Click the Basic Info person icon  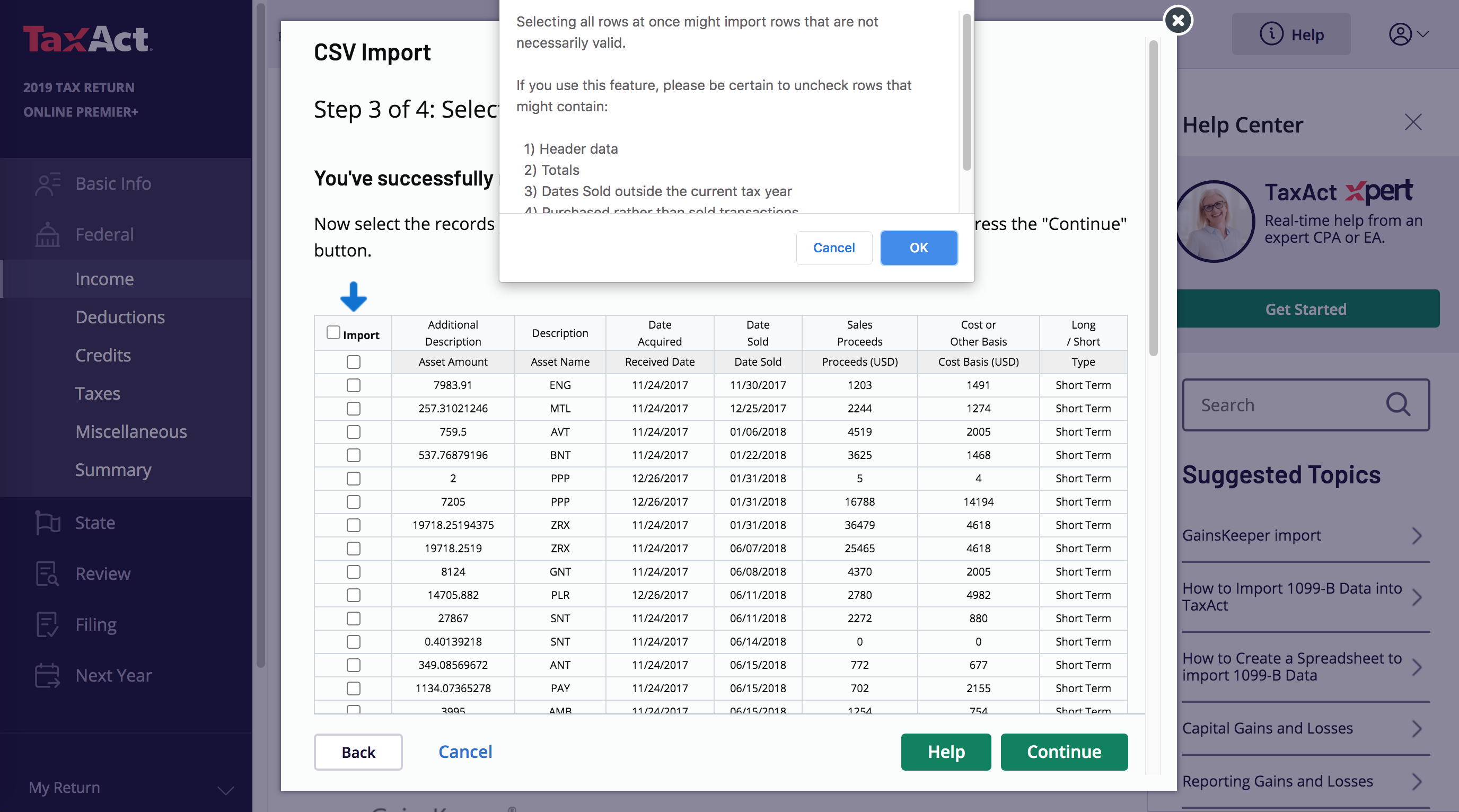pyautogui.click(x=48, y=184)
